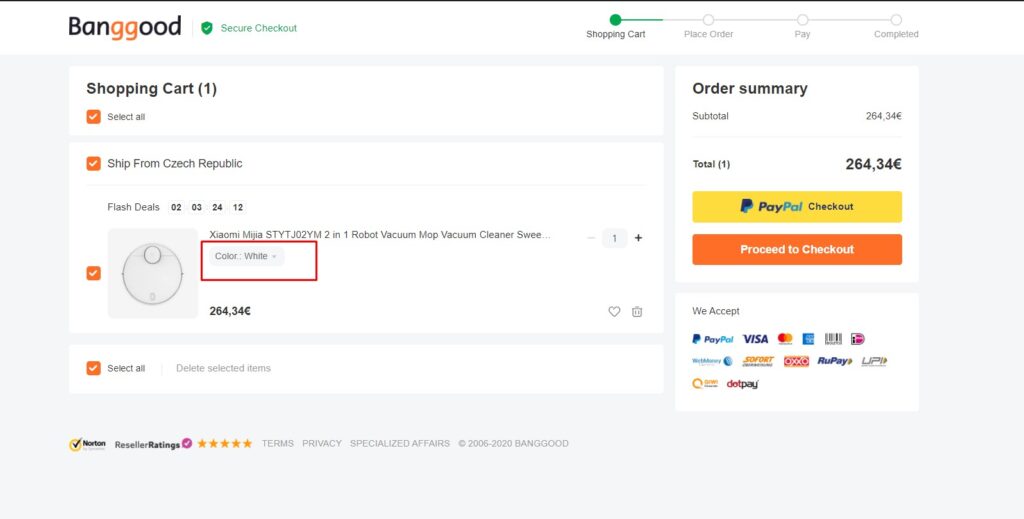Click the Secure Checkout text
The height and width of the screenshot is (519, 1024).
tap(259, 28)
